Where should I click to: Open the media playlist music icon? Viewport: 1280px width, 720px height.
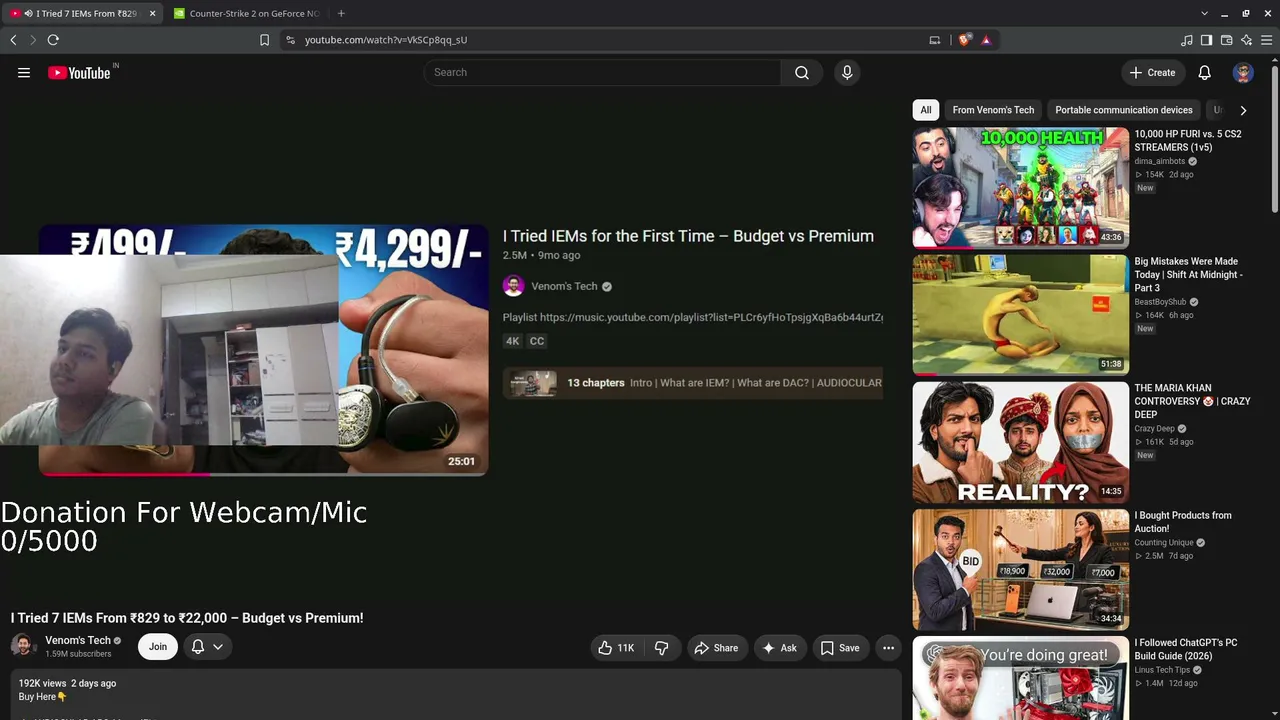[1187, 40]
